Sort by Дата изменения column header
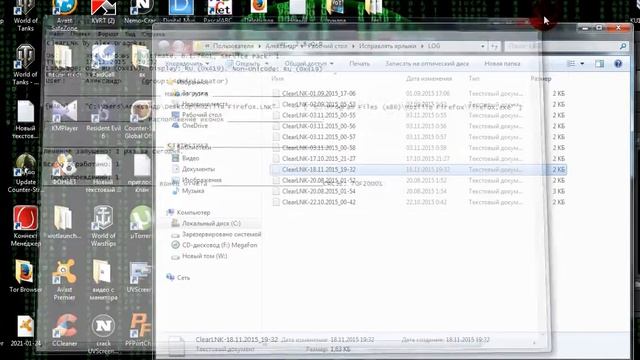 [x=429, y=78]
